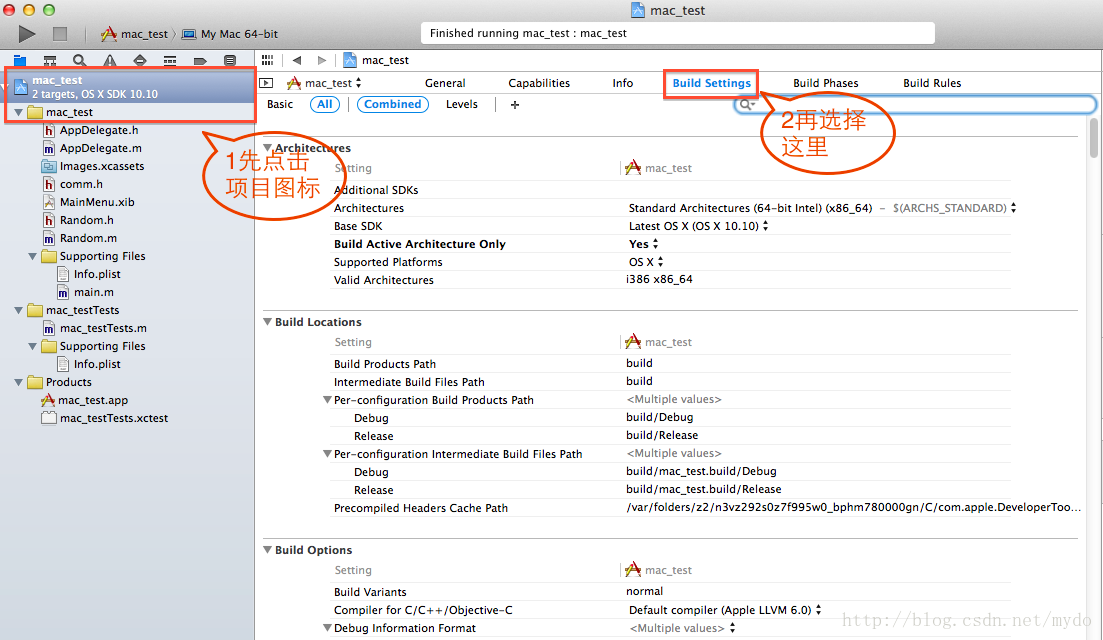Show All build settings
This screenshot has height=640, width=1103.
324,104
